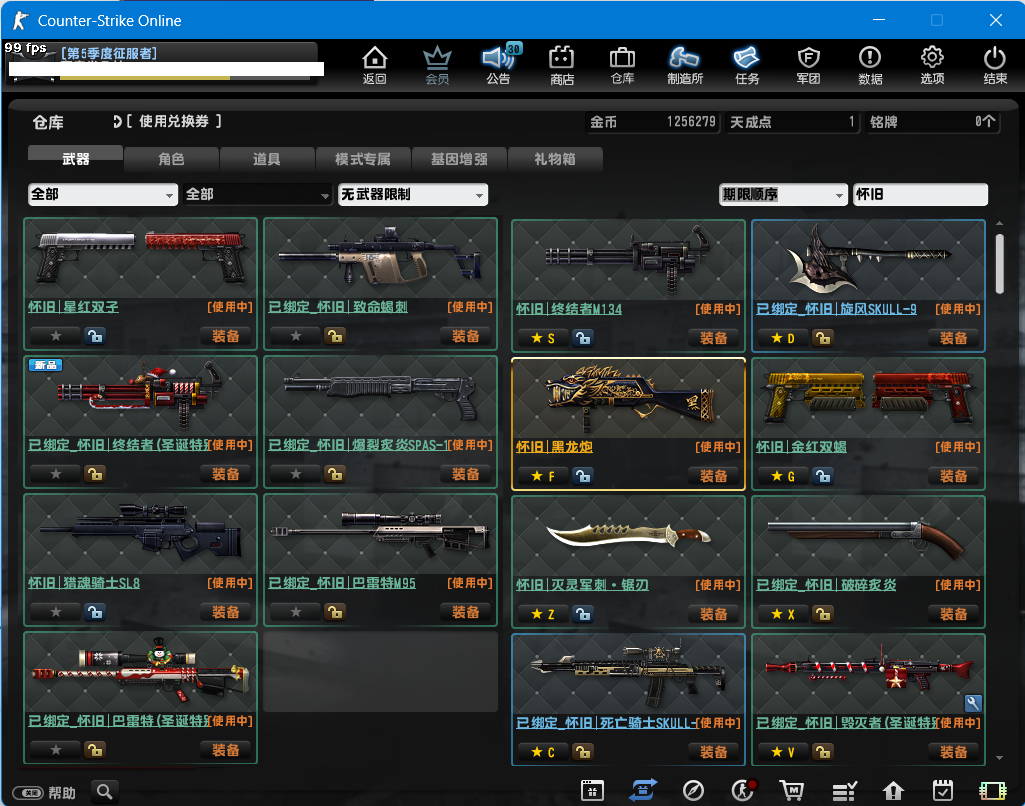Click 装备 on 终结者M134 card
The height and width of the screenshot is (806, 1025).
tap(713, 338)
